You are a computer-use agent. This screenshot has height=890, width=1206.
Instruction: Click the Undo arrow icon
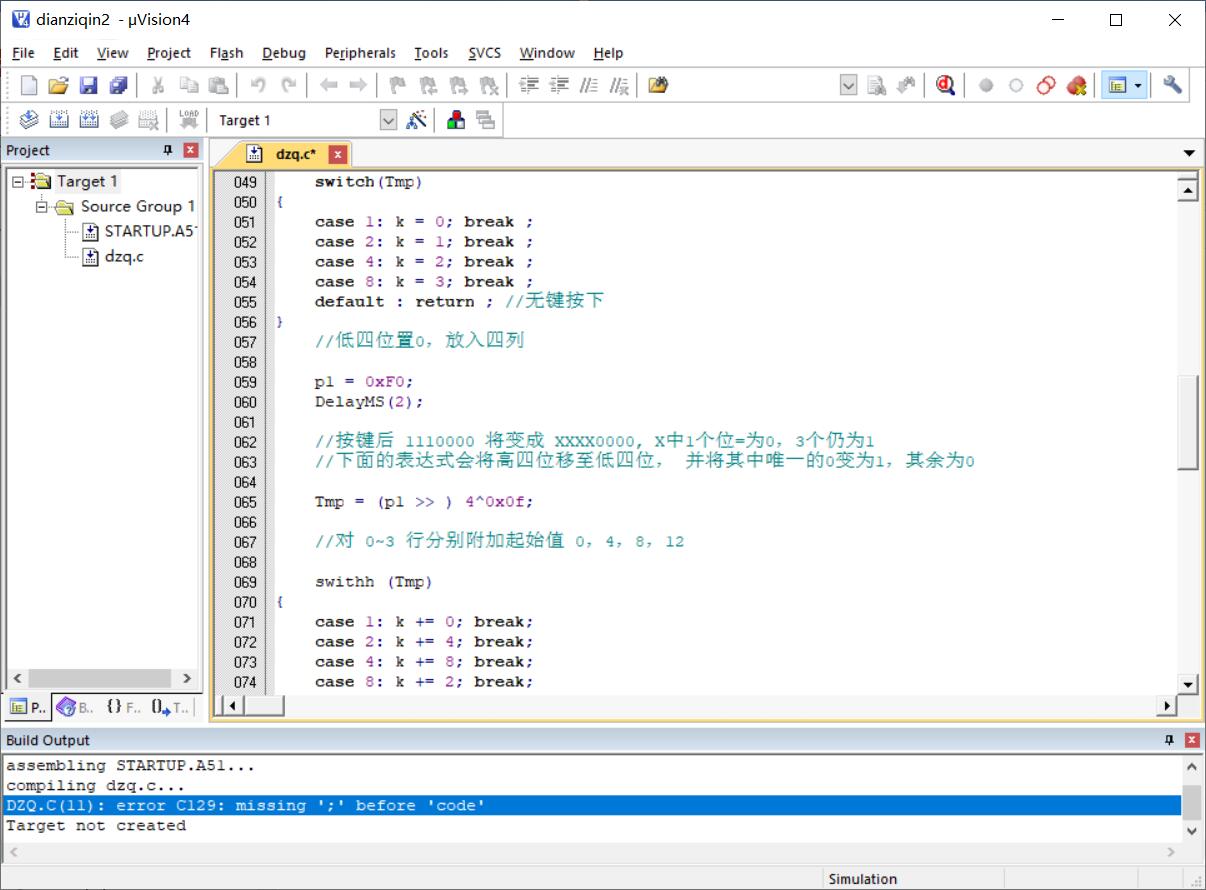[258, 86]
